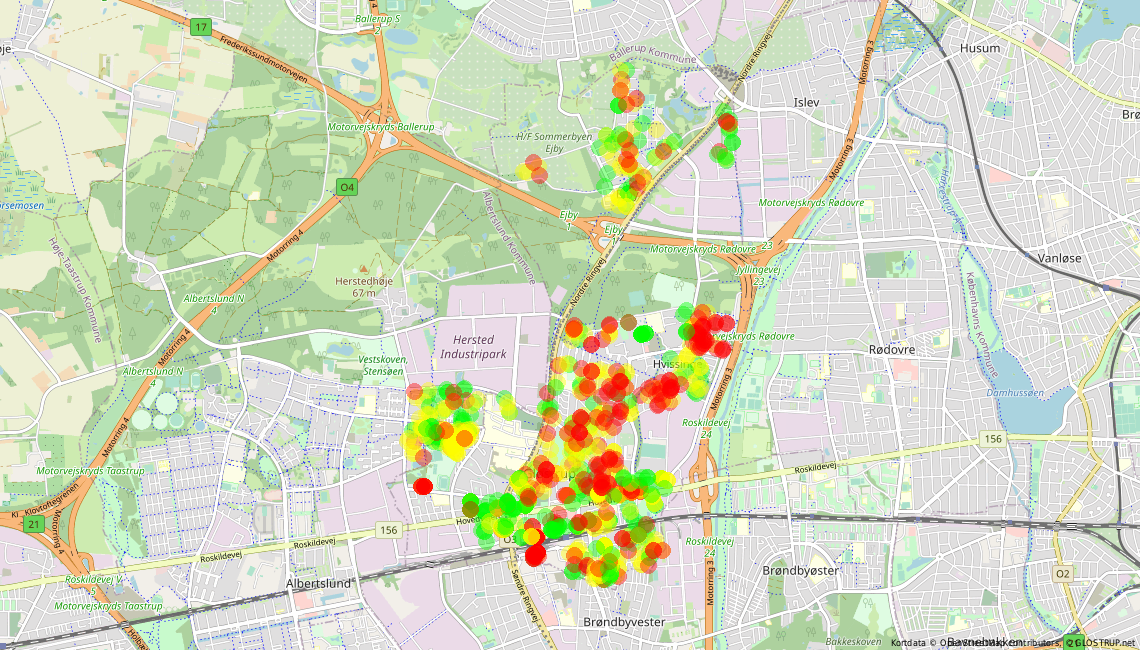The width and height of the screenshot is (1140, 650).
Task: Select the Brøndbyvester place label
Action: tap(625, 622)
